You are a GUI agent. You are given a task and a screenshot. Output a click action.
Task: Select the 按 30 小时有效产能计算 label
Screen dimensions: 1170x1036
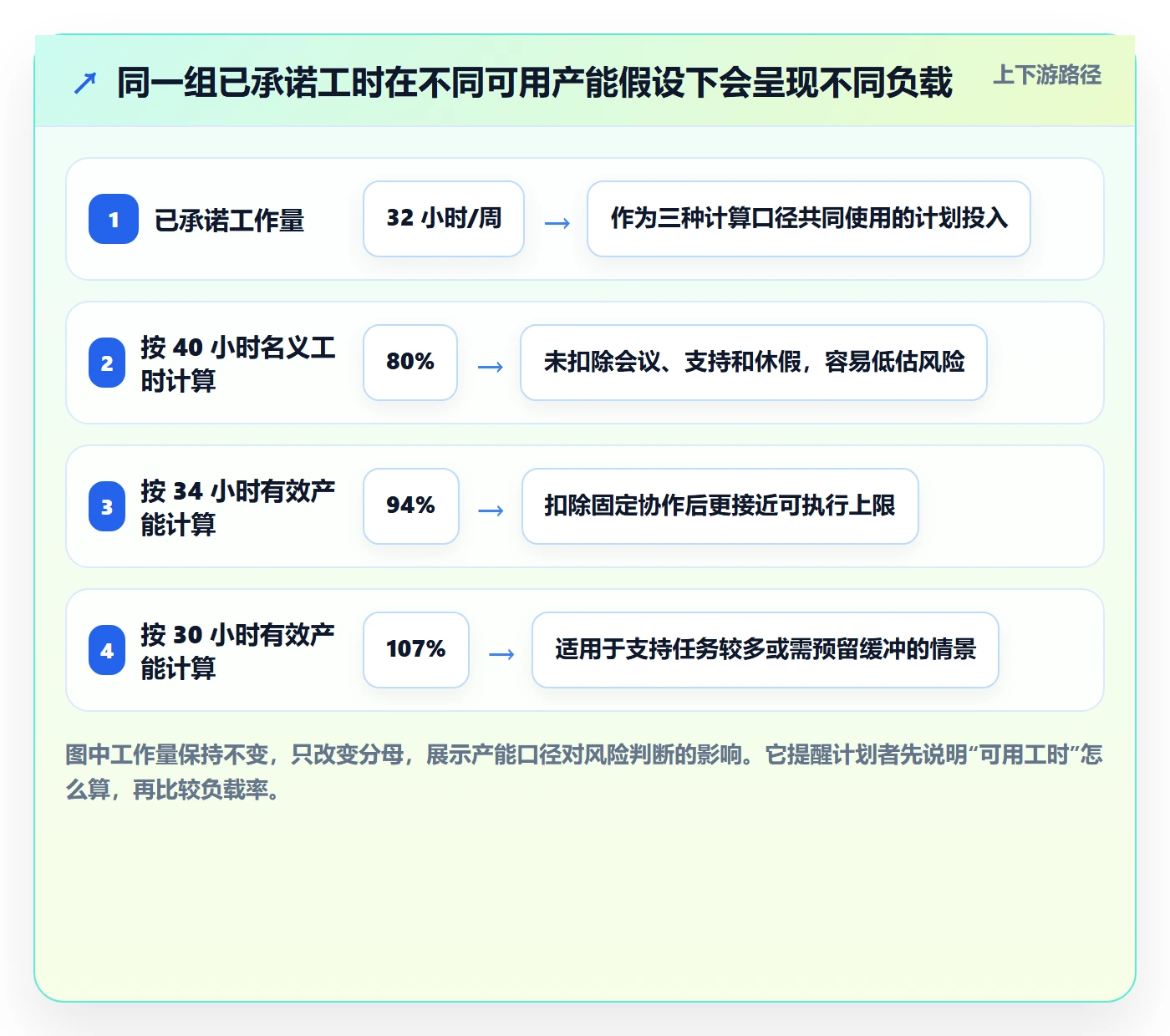pyautogui.click(x=238, y=651)
